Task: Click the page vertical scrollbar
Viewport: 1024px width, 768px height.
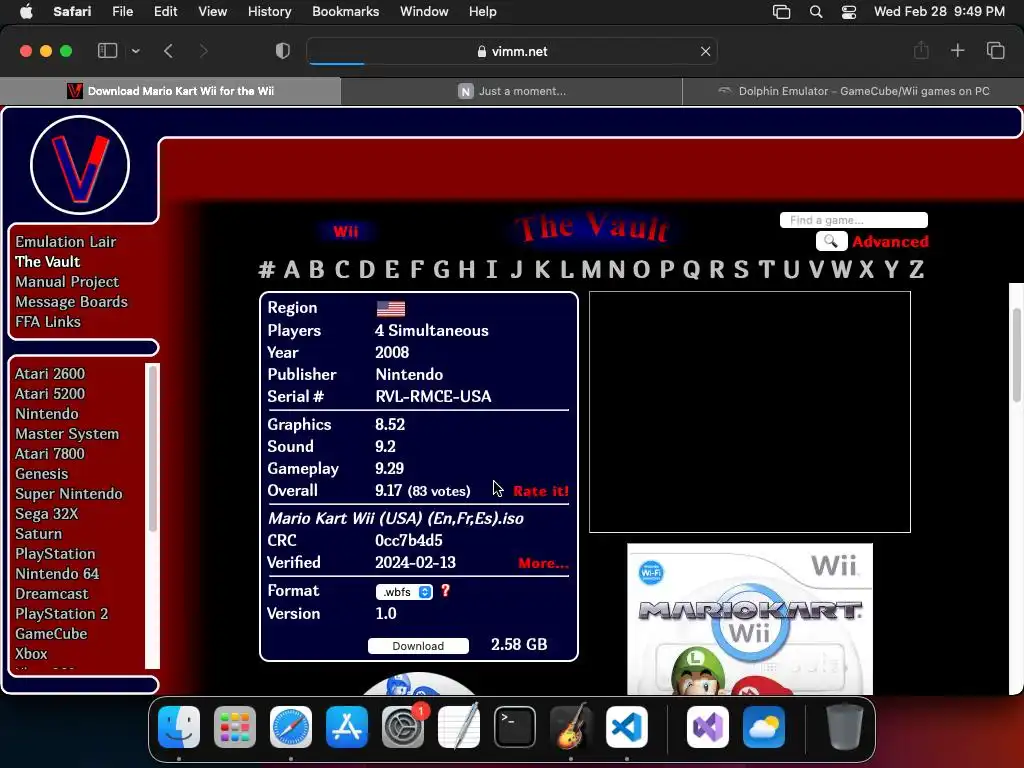Action: click(x=1017, y=355)
